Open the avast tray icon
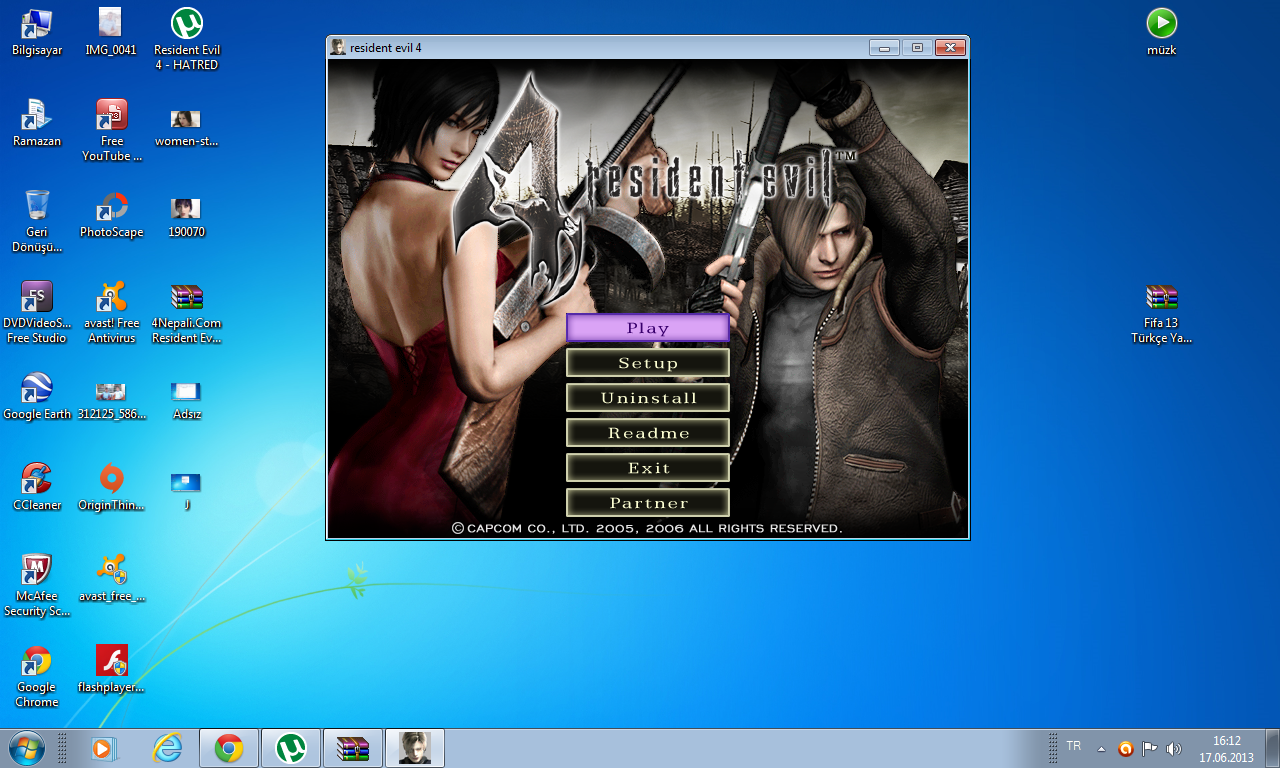 click(x=1126, y=748)
